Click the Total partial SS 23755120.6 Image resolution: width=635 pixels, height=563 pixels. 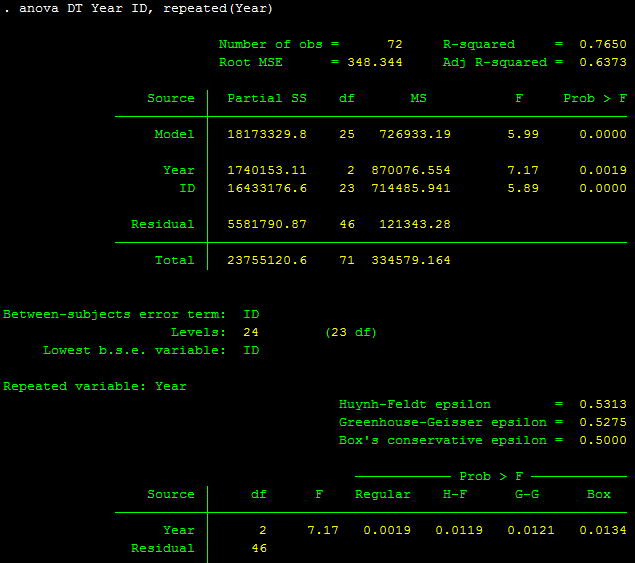tap(267, 261)
